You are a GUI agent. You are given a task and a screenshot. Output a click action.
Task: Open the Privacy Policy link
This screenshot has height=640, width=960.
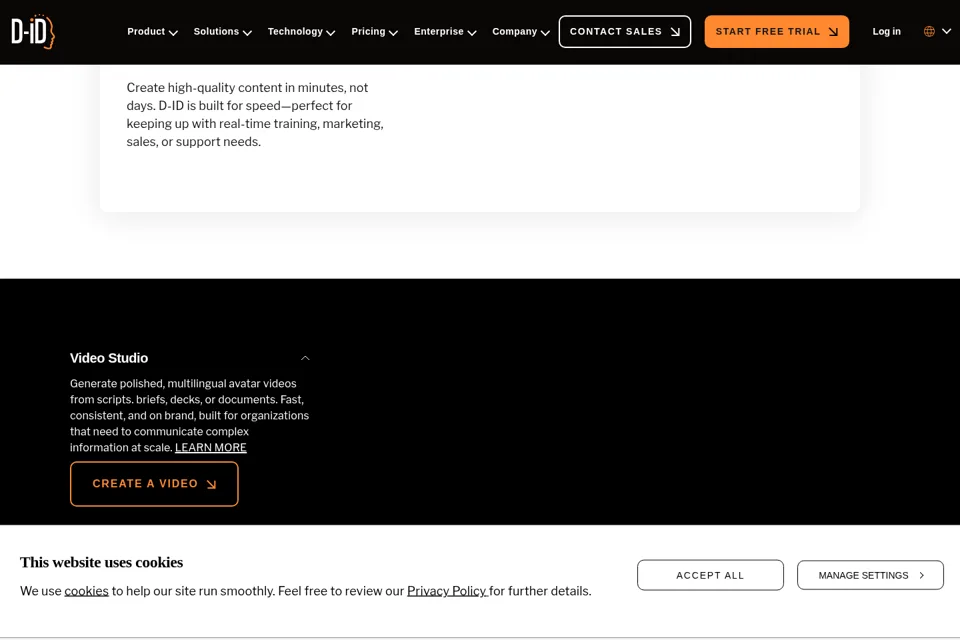(x=447, y=591)
